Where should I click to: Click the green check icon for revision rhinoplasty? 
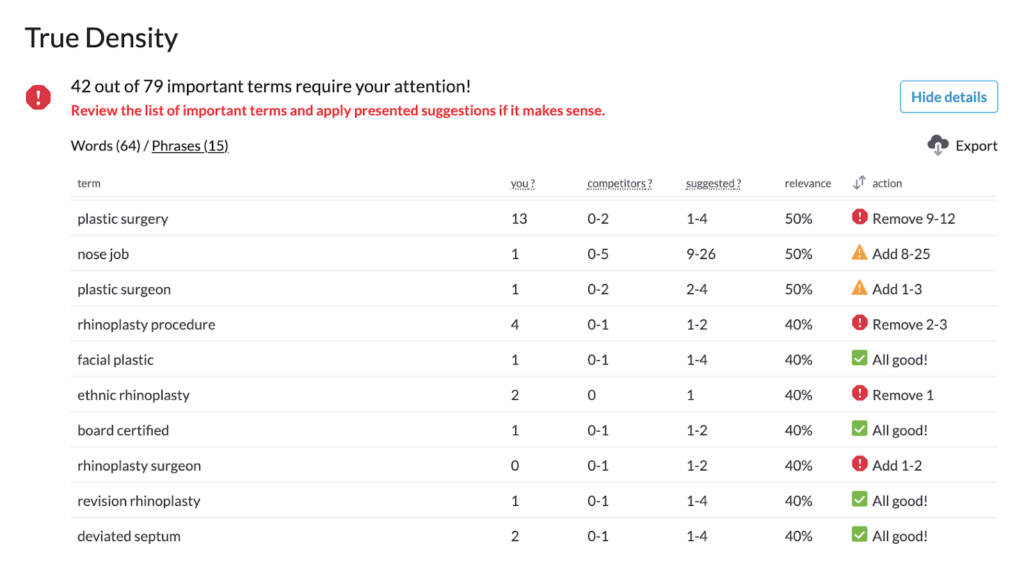859,499
